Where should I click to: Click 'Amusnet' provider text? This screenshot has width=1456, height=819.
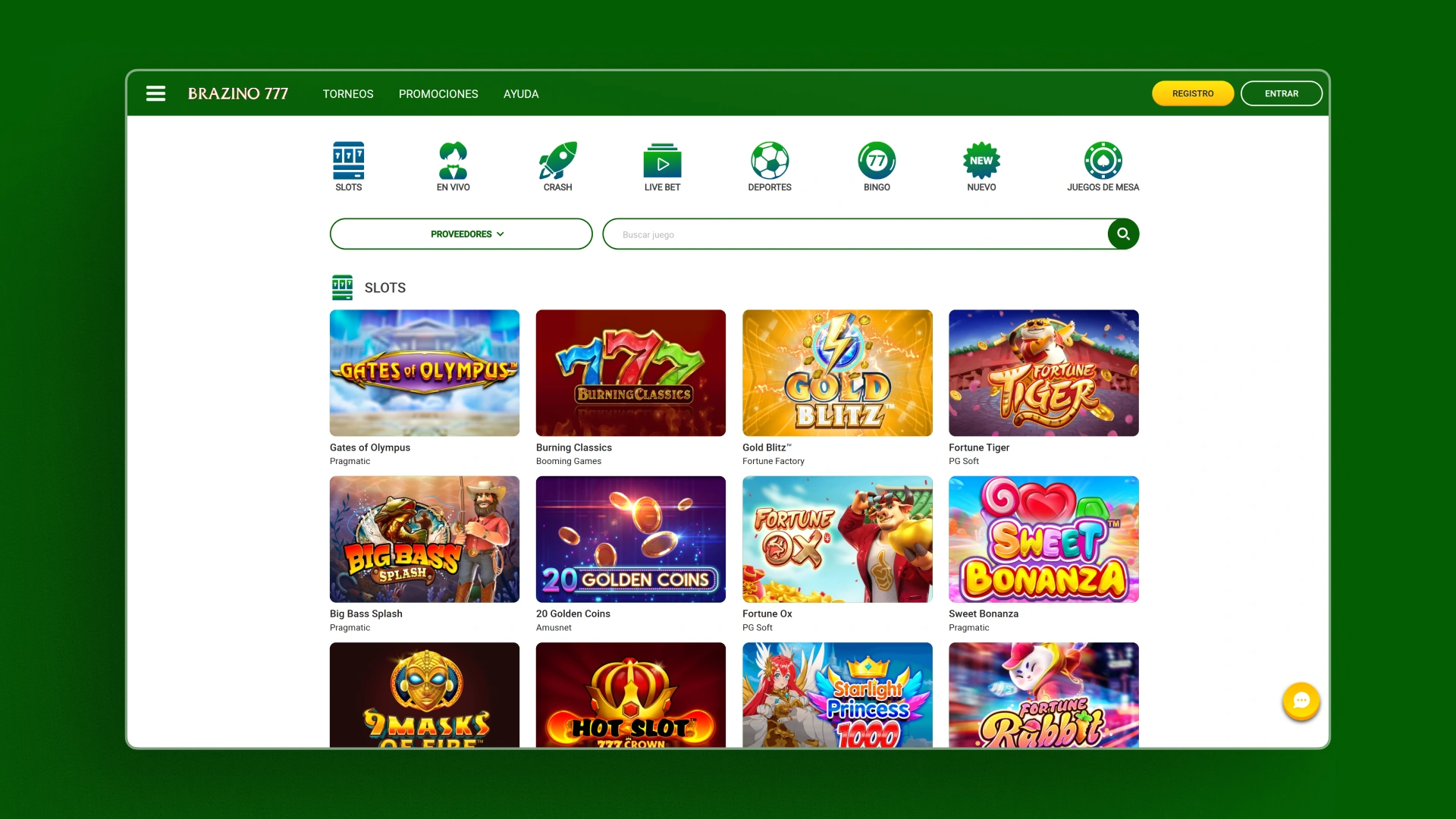554,628
